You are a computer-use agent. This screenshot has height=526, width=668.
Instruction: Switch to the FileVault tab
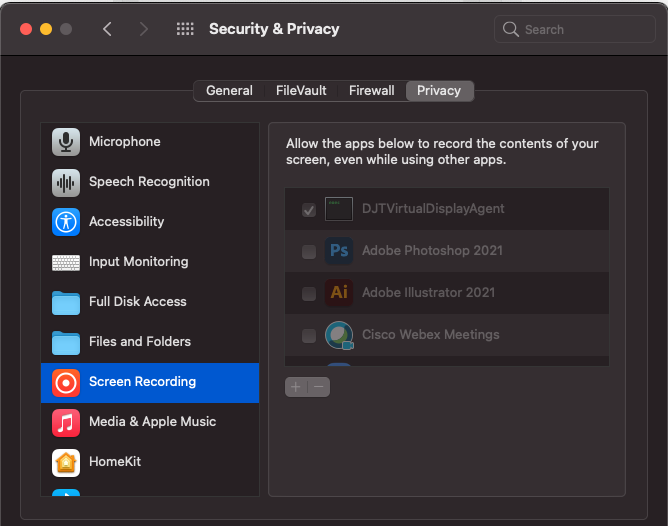301,91
